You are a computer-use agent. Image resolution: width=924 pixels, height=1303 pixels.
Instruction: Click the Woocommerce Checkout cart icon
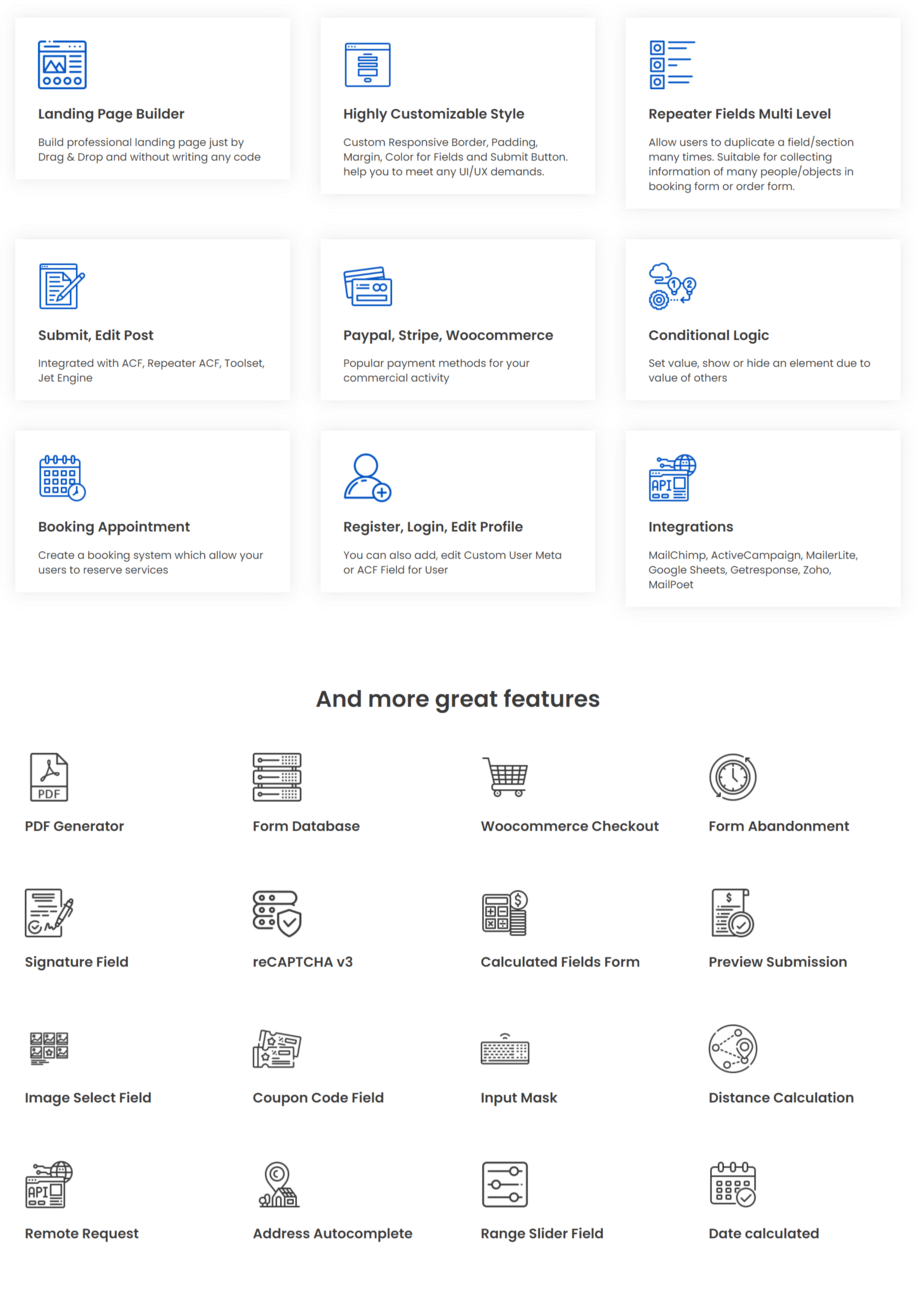coord(505,777)
